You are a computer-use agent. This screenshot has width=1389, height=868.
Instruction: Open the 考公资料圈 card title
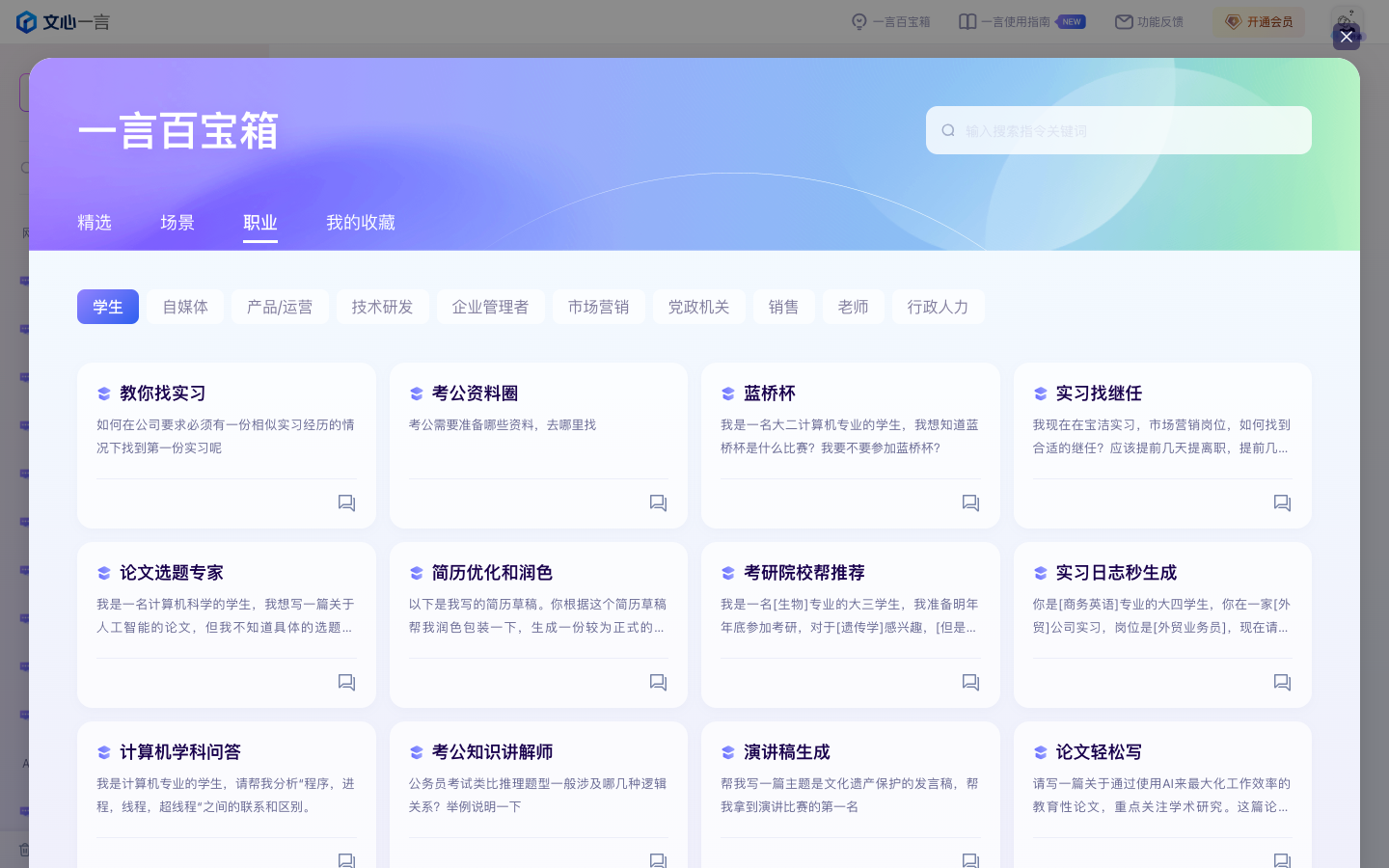[x=475, y=393]
